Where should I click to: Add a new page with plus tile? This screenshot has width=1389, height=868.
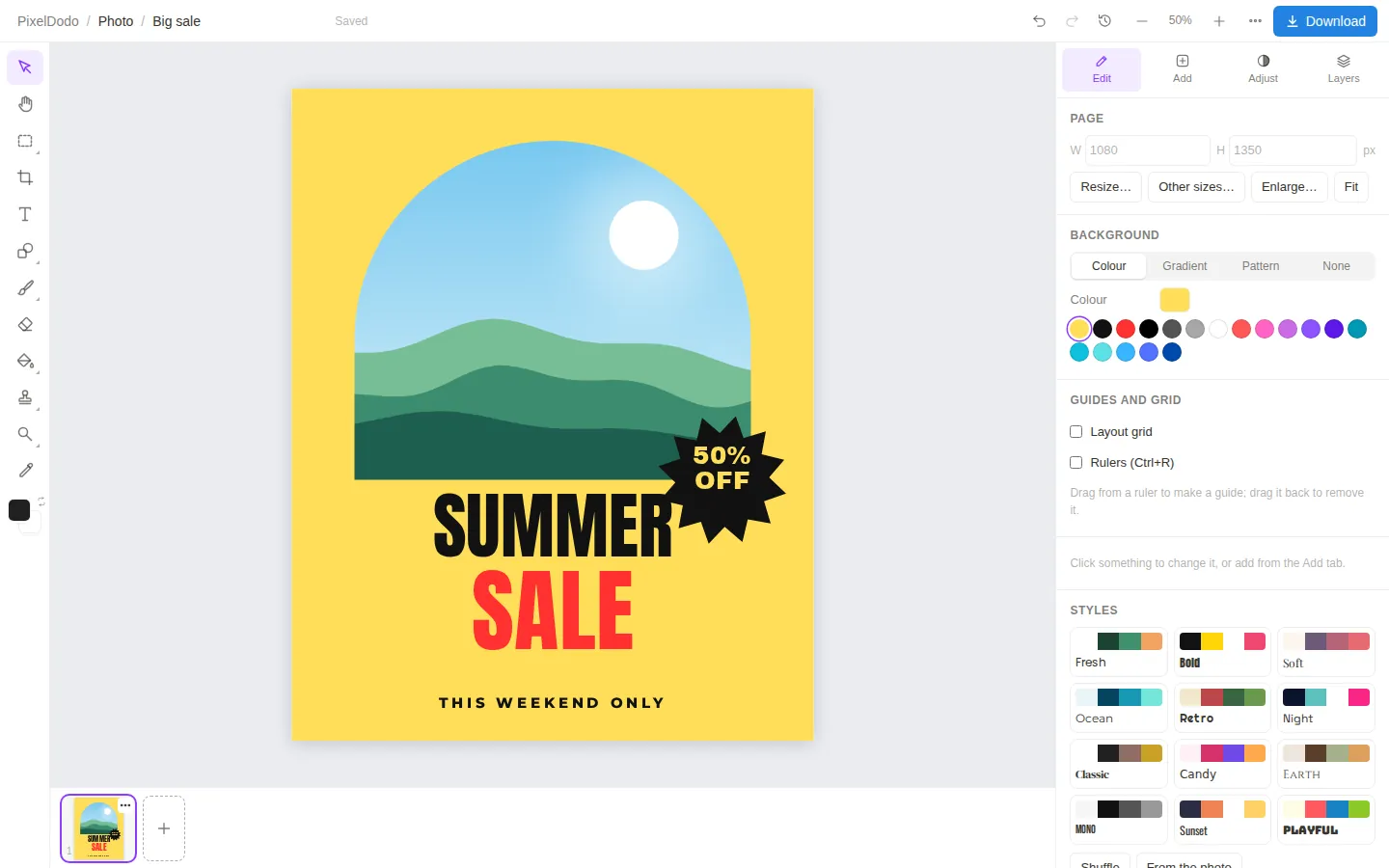[164, 828]
